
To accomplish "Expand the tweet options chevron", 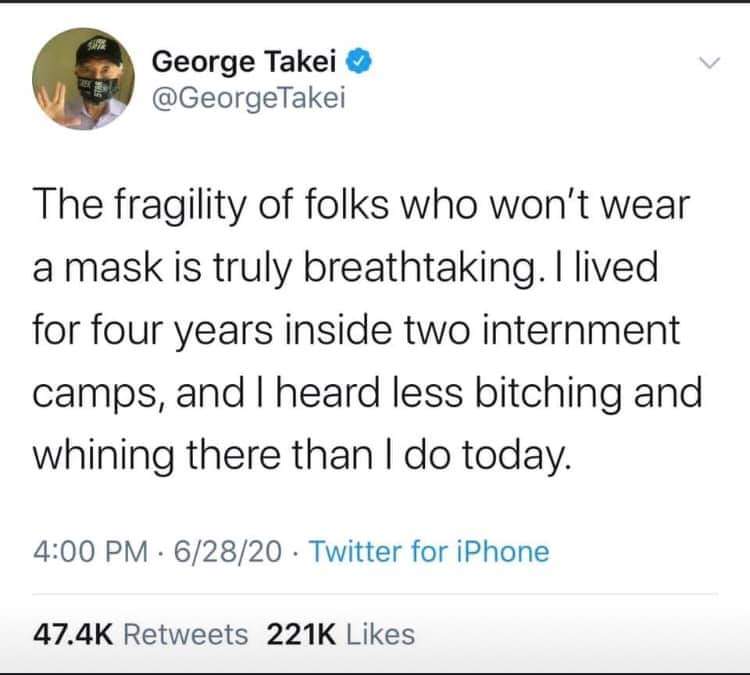I will click(709, 63).
